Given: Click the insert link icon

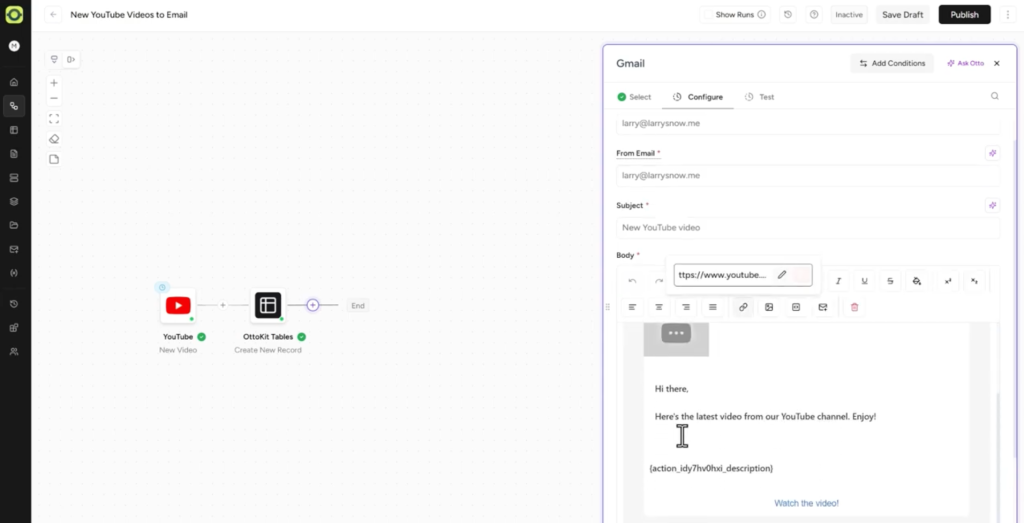Looking at the screenshot, I should [743, 307].
